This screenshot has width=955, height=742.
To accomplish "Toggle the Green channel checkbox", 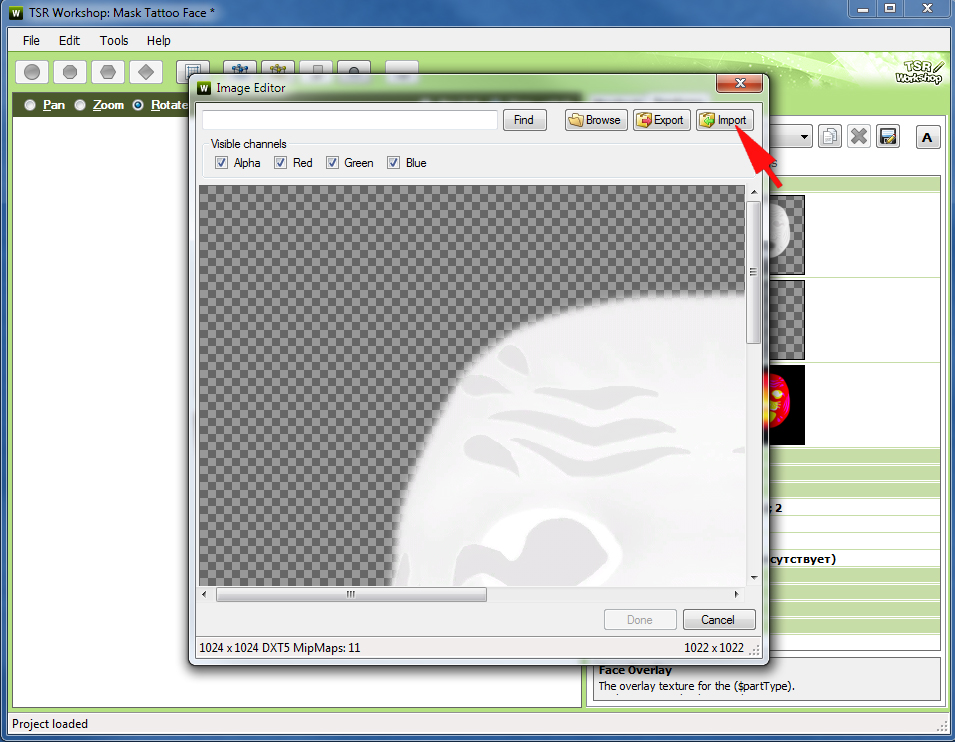I will [x=332, y=163].
